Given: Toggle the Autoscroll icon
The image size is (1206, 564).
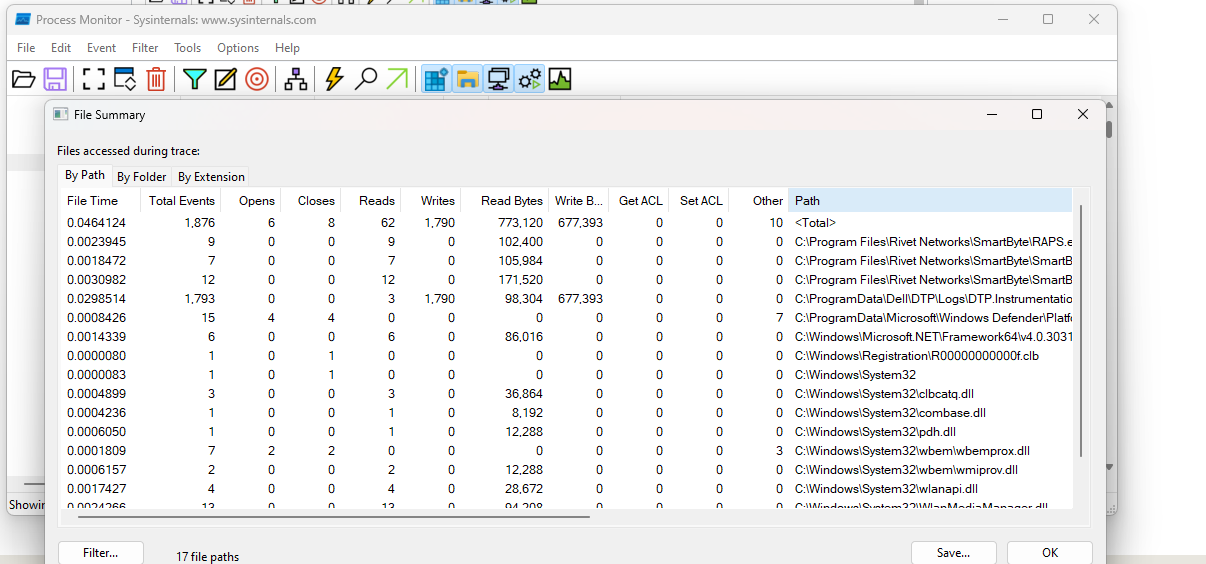Looking at the screenshot, I should tap(125, 79).
